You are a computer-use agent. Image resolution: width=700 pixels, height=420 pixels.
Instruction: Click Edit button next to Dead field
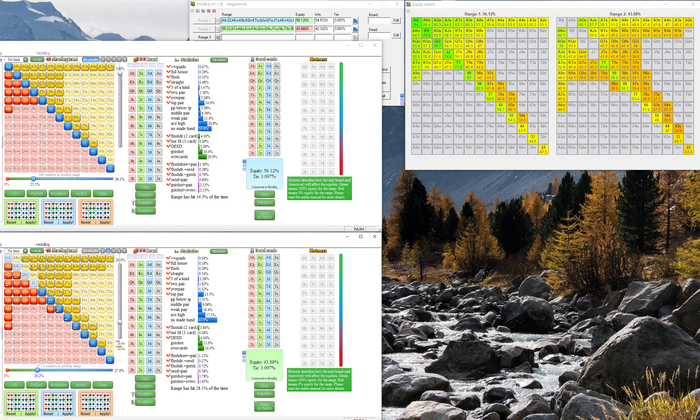[396, 35]
